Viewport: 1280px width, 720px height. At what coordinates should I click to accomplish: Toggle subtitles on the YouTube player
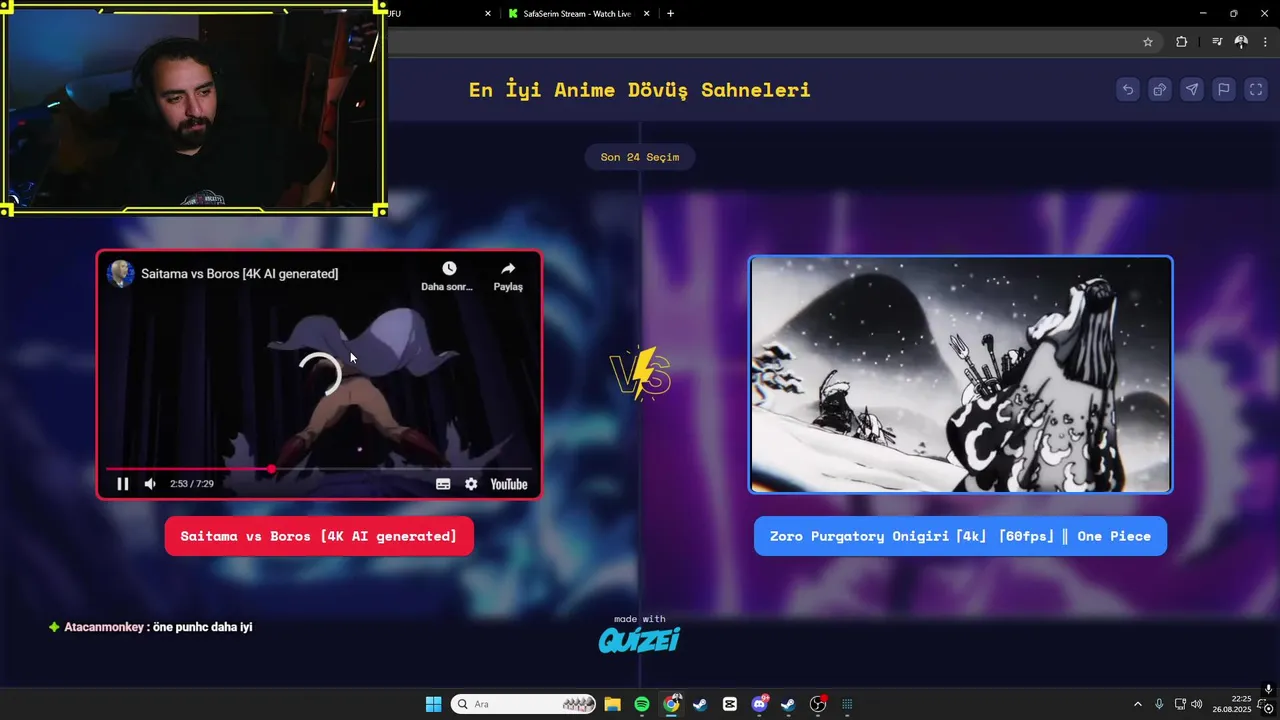443,484
